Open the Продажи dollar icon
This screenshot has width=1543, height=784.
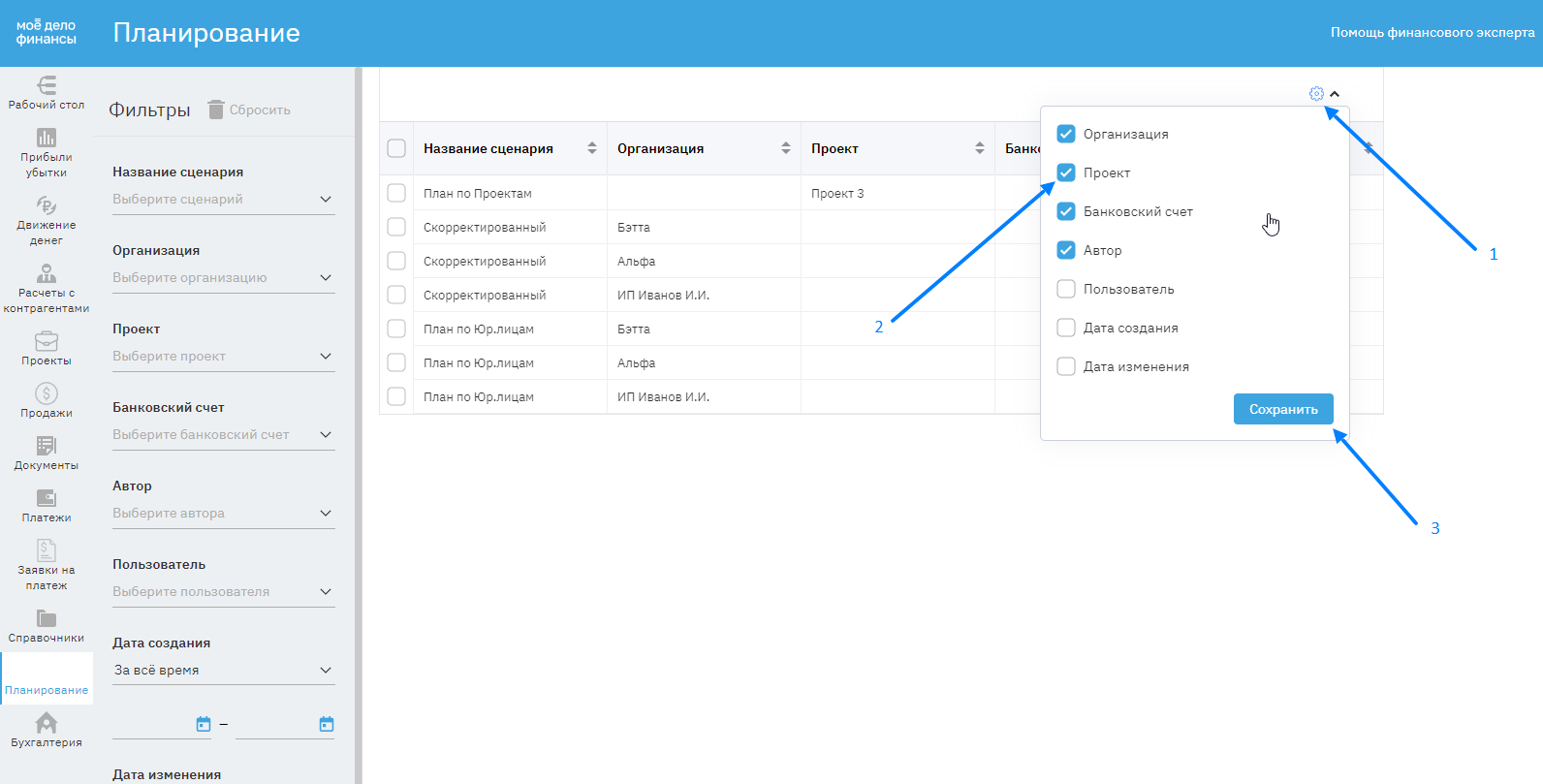click(47, 393)
